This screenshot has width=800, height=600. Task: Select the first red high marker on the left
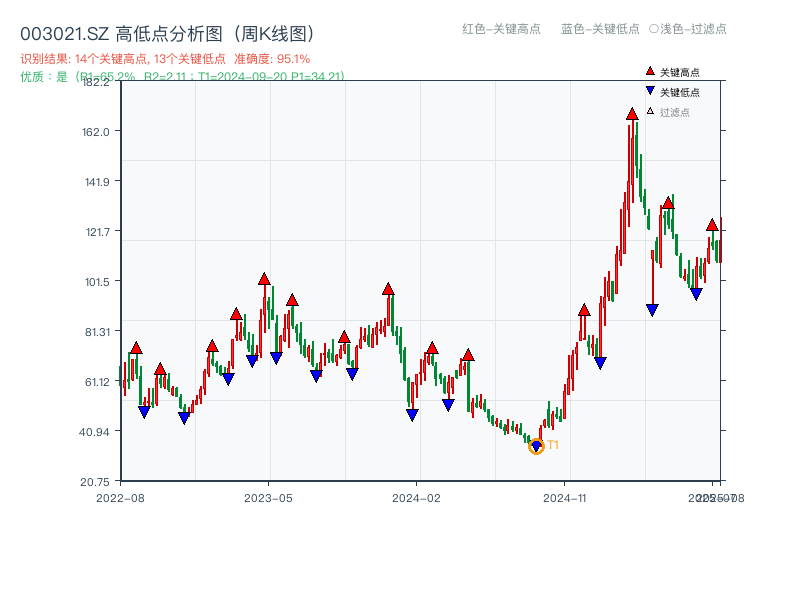[136, 348]
